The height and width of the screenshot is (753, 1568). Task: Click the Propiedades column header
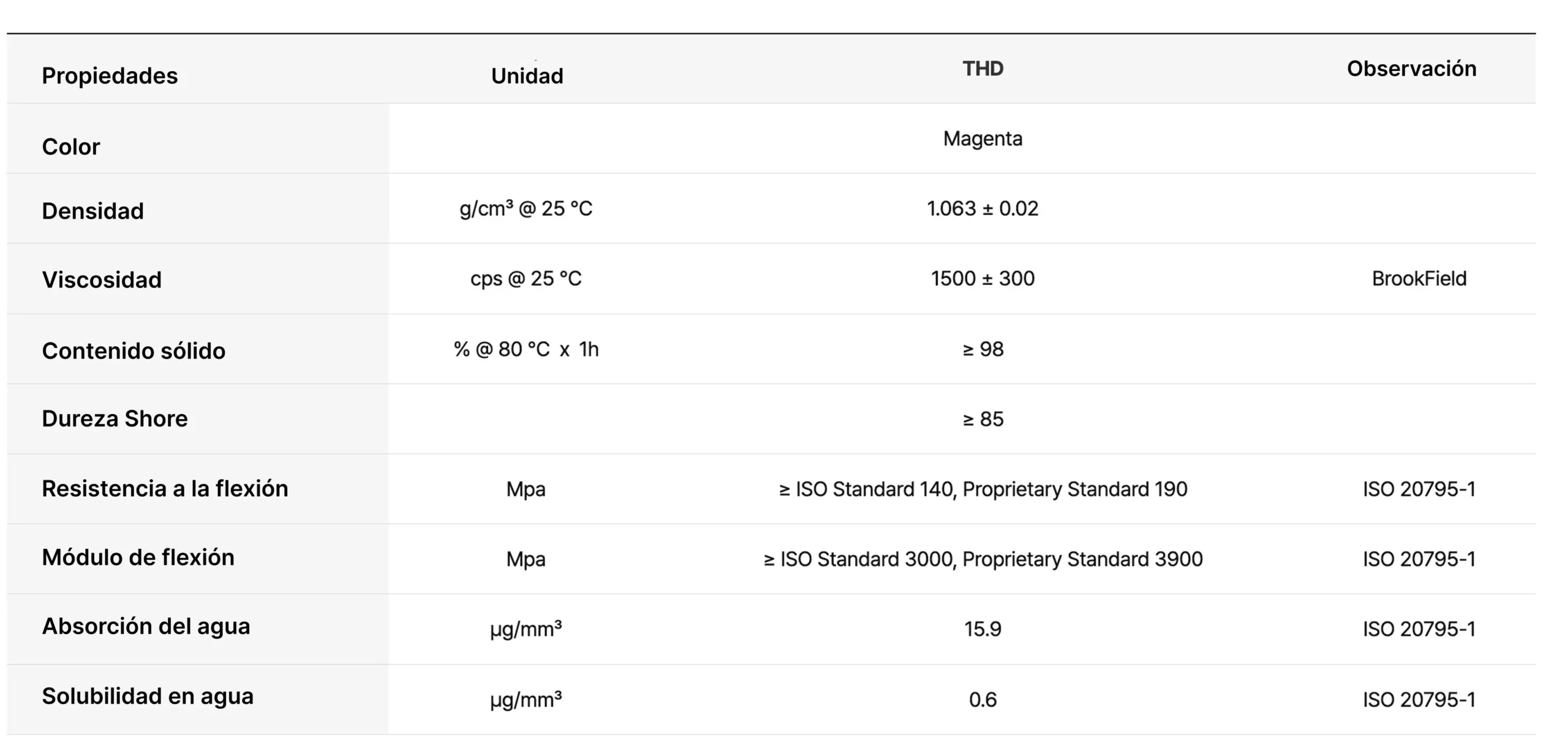pyautogui.click(x=110, y=76)
